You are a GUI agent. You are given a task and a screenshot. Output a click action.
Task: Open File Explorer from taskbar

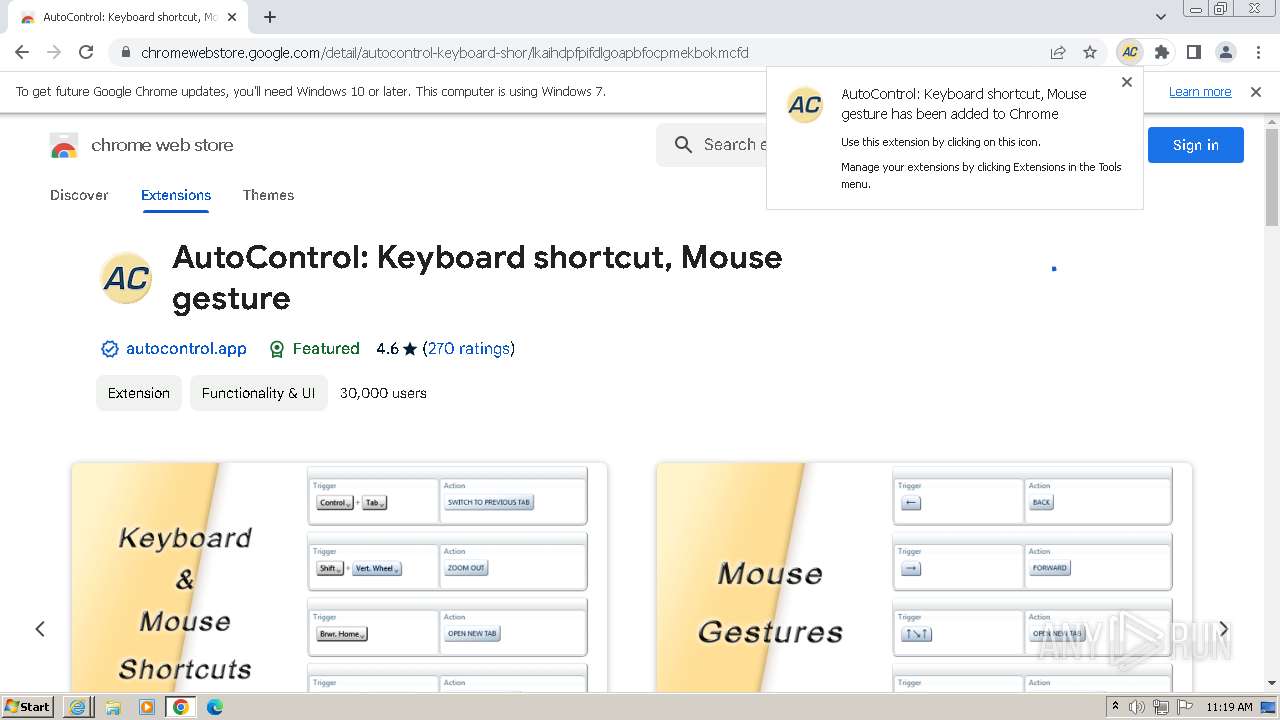click(113, 707)
